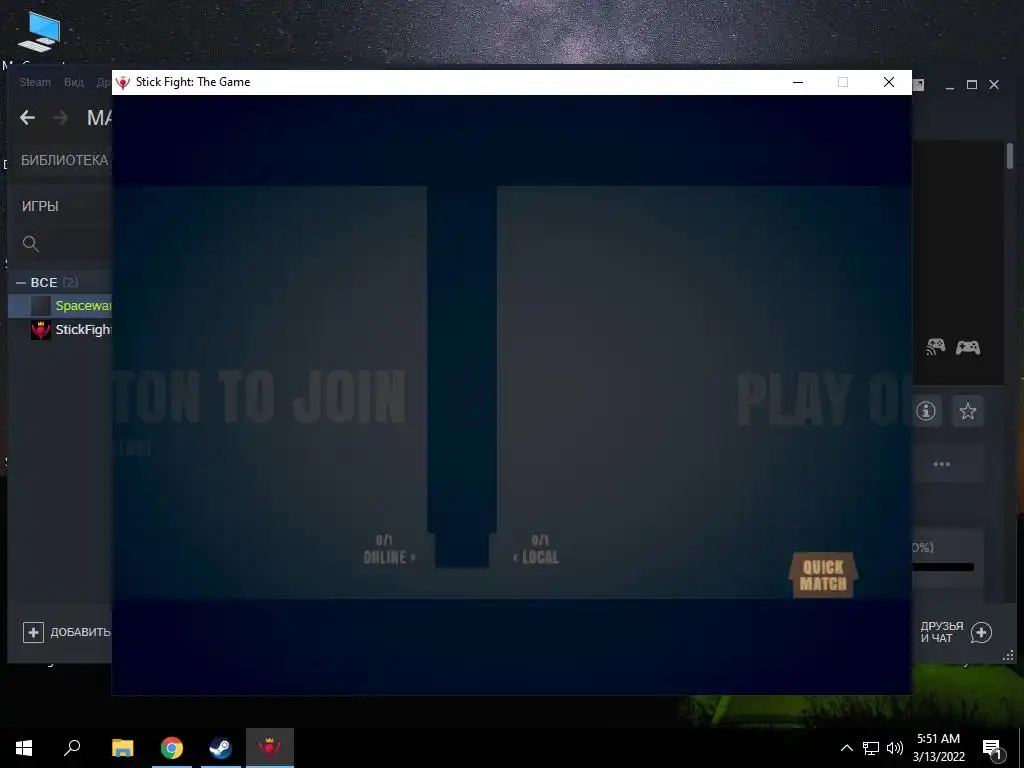Click the library search magnifier icon
The height and width of the screenshot is (768, 1024).
(x=30, y=244)
